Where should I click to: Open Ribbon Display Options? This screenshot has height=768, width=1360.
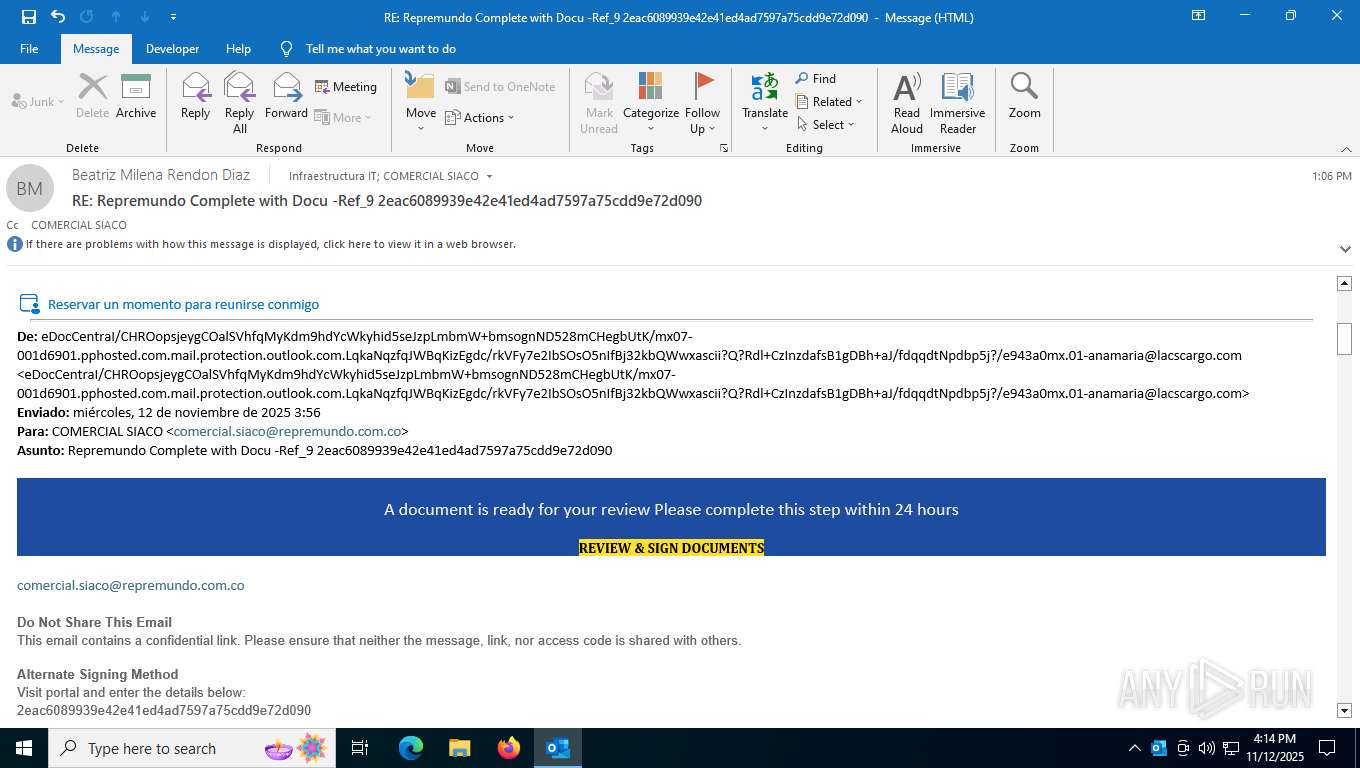(x=1198, y=16)
